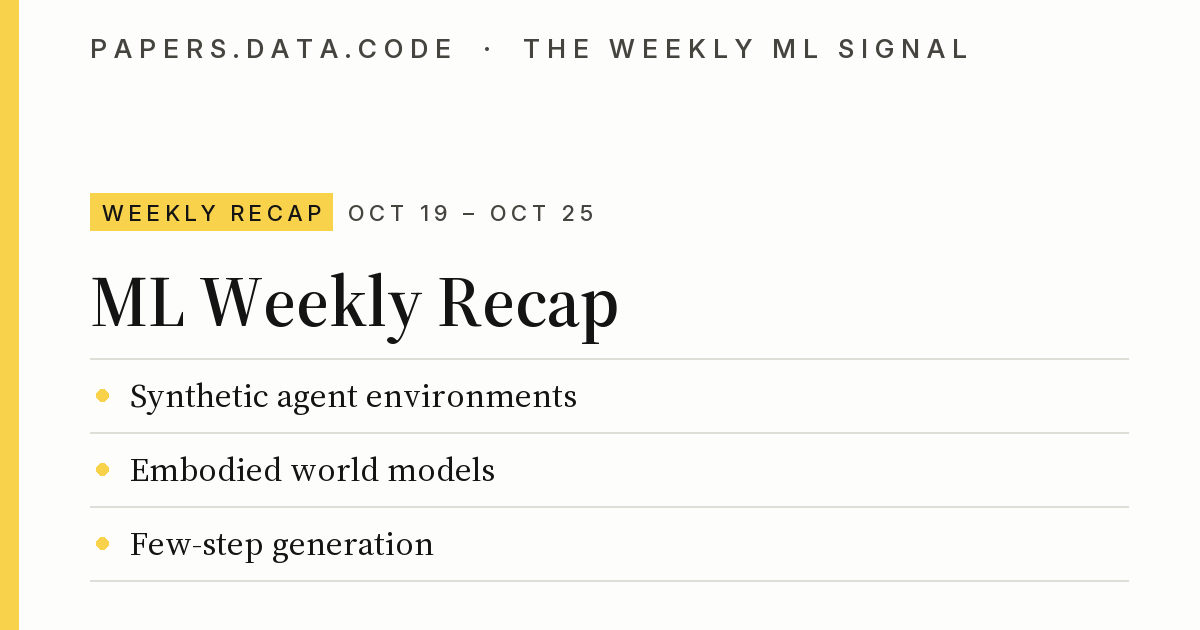Click the divider below Embodied world models
The image size is (1200, 630).
[609, 507]
